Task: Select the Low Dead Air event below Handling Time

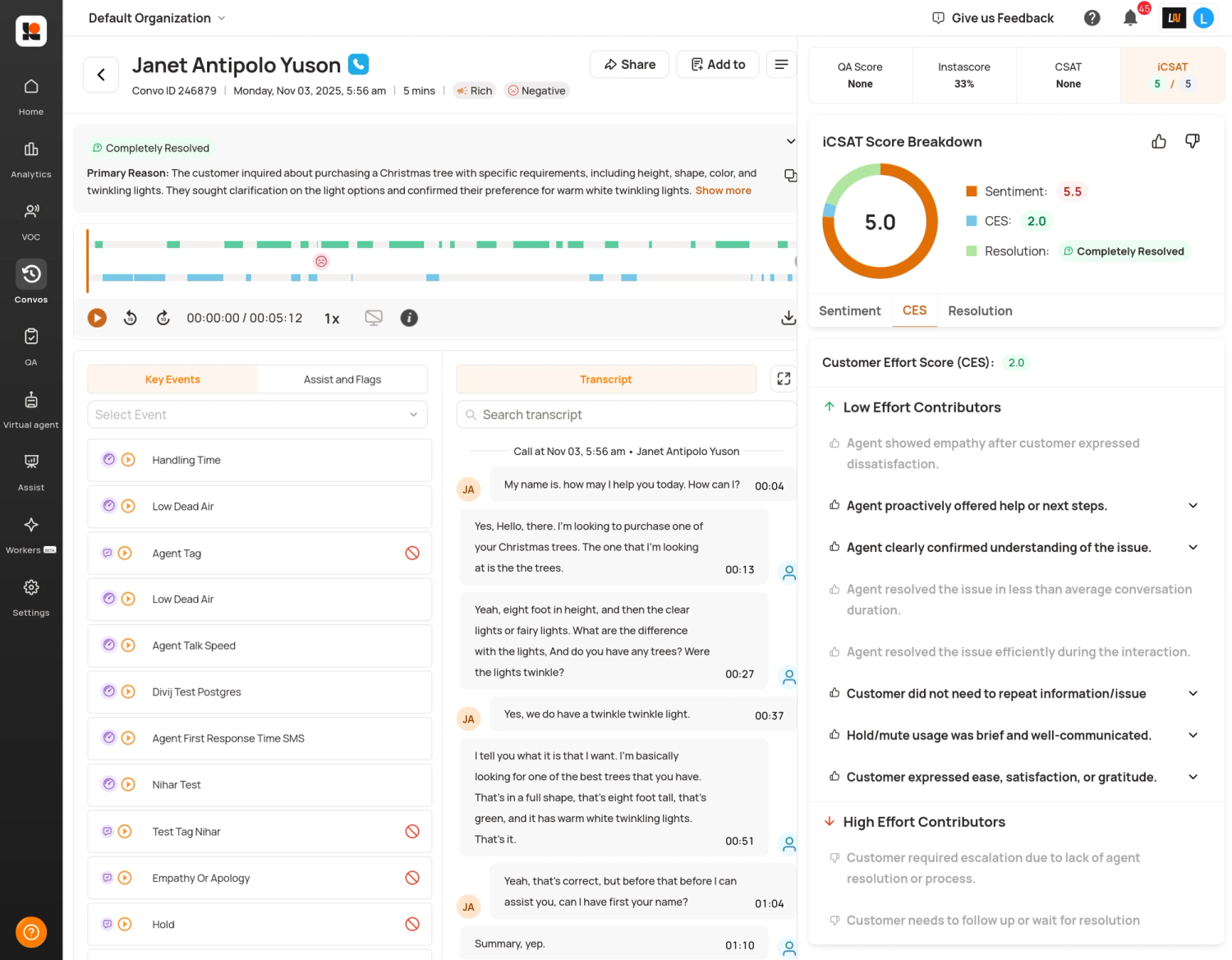Action: point(260,507)
